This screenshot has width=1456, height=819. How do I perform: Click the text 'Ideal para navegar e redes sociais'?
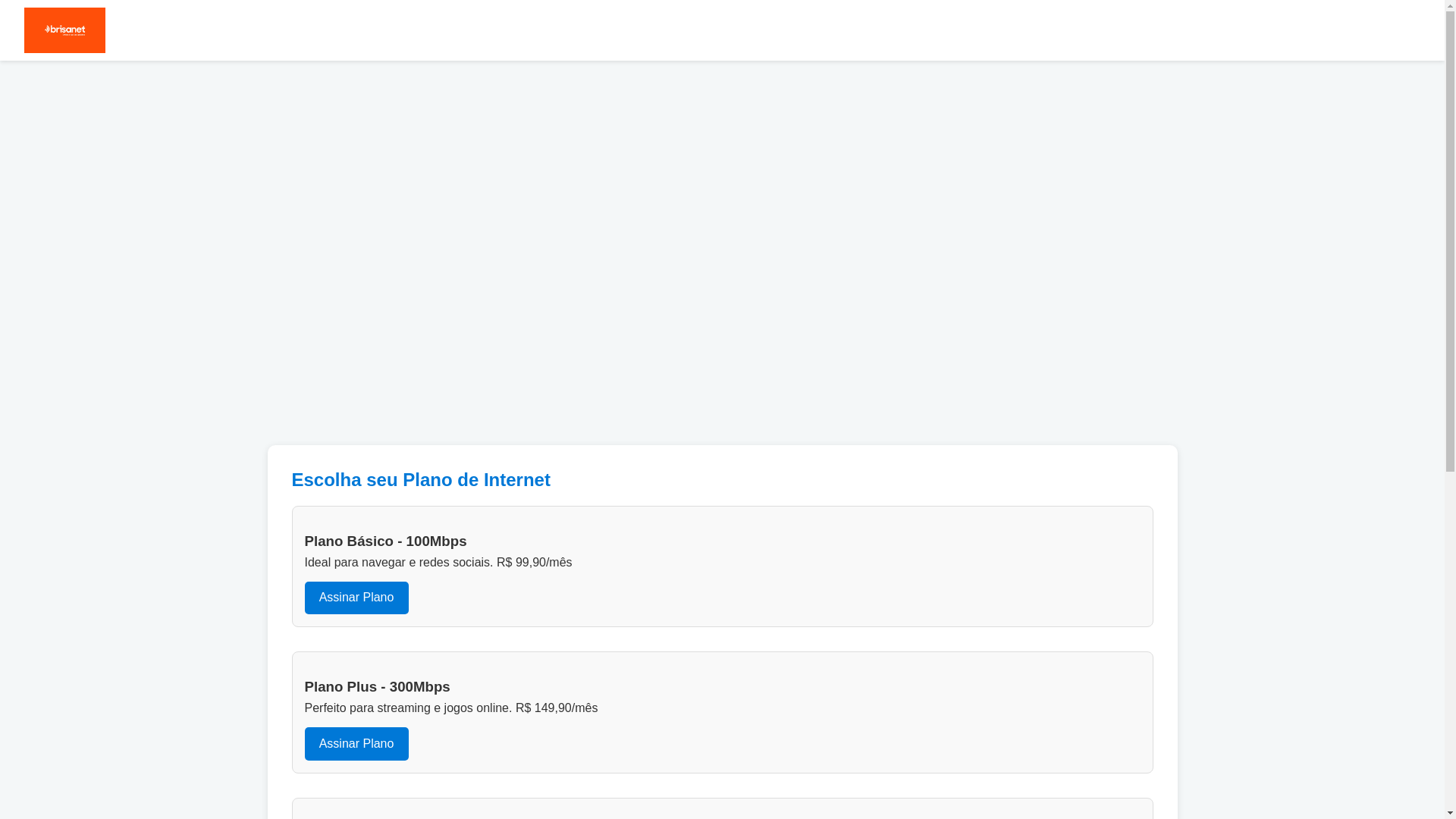click(x=399, y=563)
